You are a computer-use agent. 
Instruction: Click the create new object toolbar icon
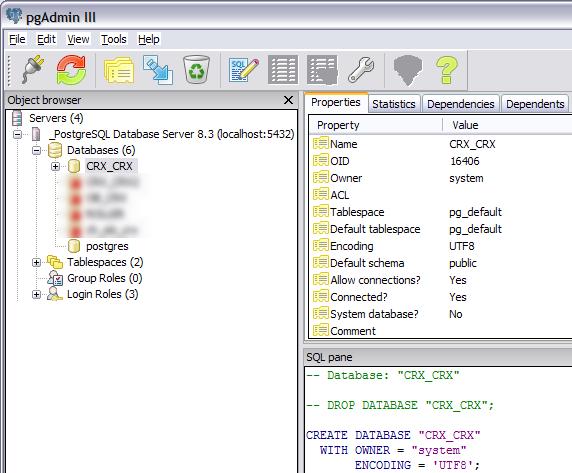pyautogui.click(x=158, y=69)
